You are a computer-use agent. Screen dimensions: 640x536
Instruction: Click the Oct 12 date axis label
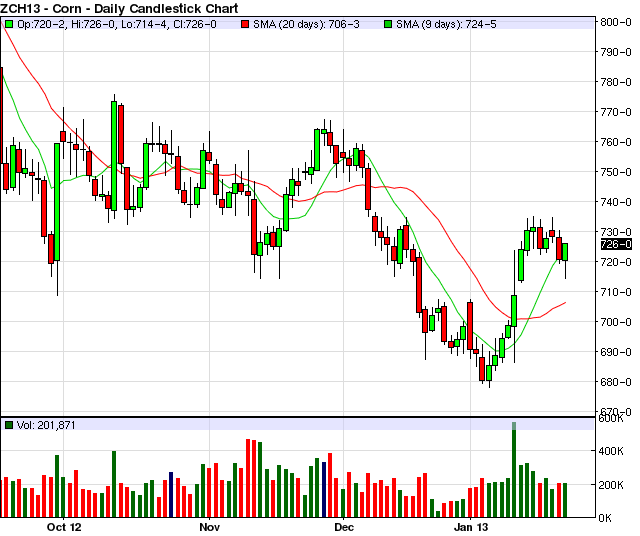click(64, 527)
